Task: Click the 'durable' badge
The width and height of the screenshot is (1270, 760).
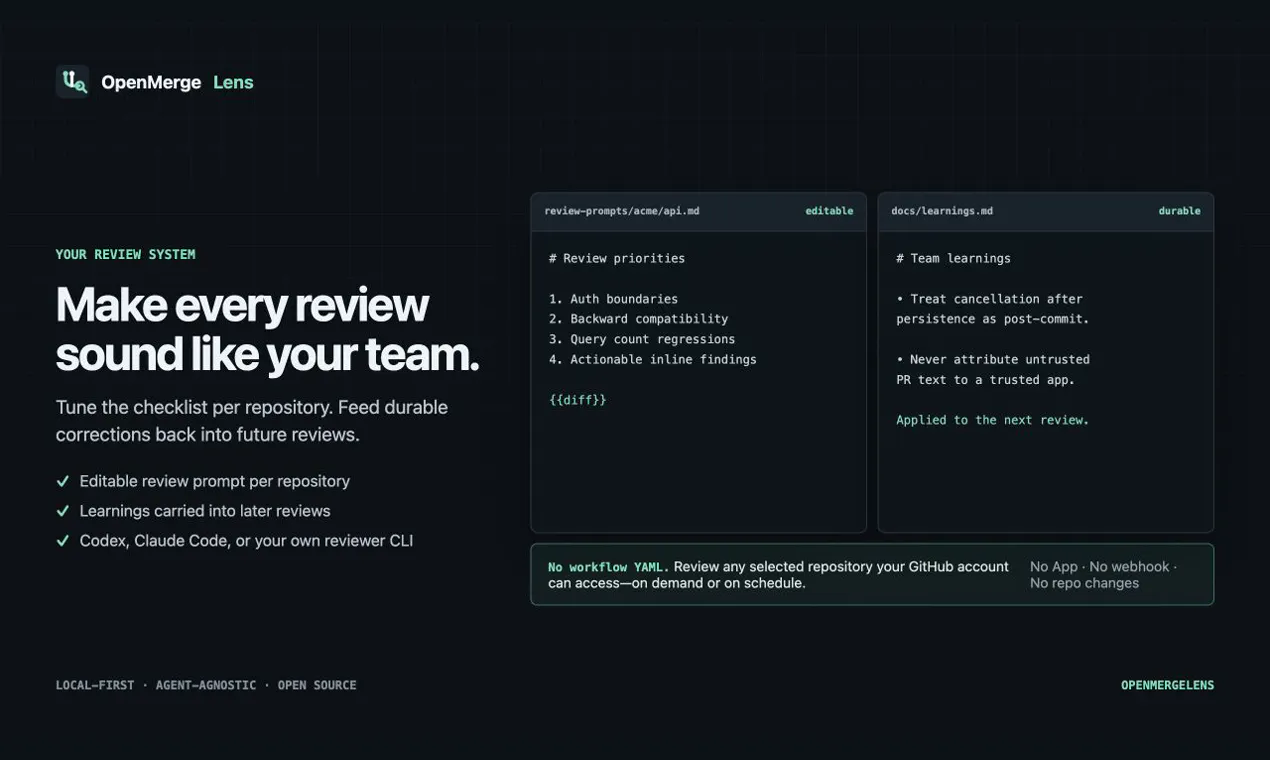Action: pos(1179,211)
